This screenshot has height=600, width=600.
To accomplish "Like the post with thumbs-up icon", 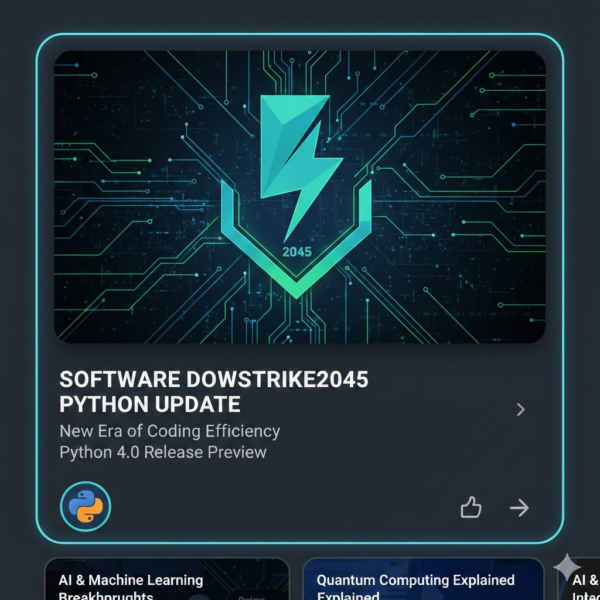I will click(471, 507).
